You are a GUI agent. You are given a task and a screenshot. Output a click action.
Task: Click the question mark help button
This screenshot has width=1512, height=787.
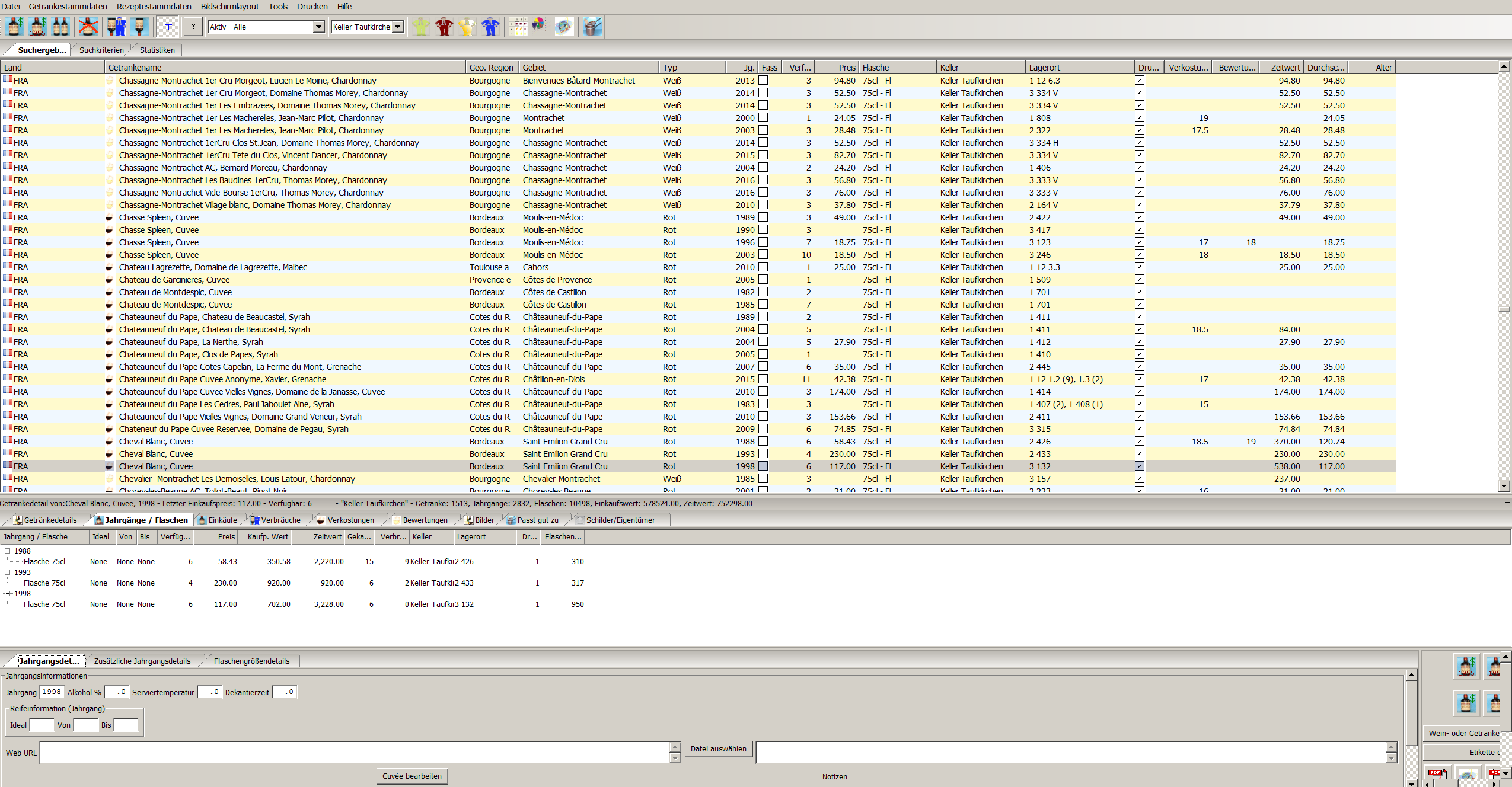[x=193, y=27]
